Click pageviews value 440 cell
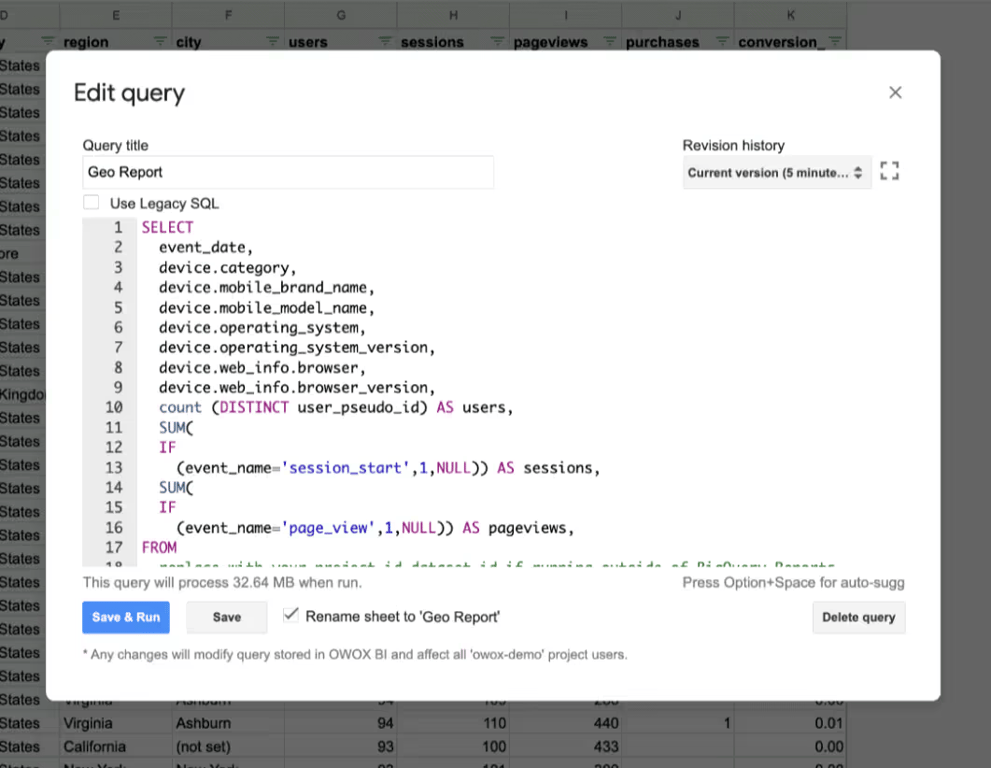The image size is (991, 768). coord(566,723)
